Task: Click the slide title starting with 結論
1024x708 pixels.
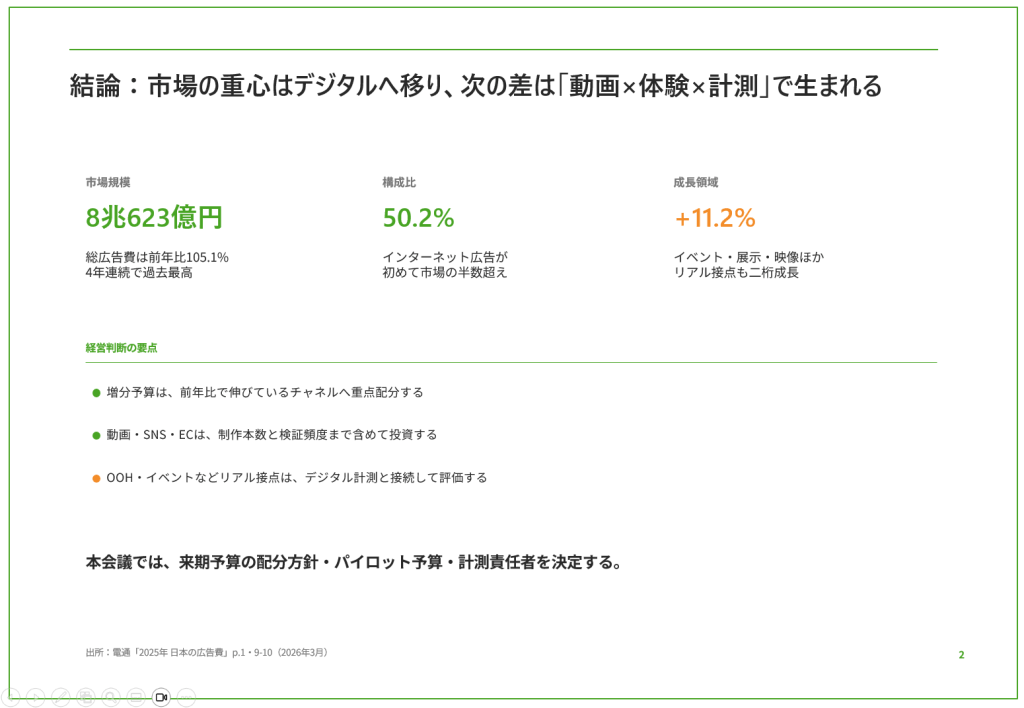Action: (x=475, y=86)
